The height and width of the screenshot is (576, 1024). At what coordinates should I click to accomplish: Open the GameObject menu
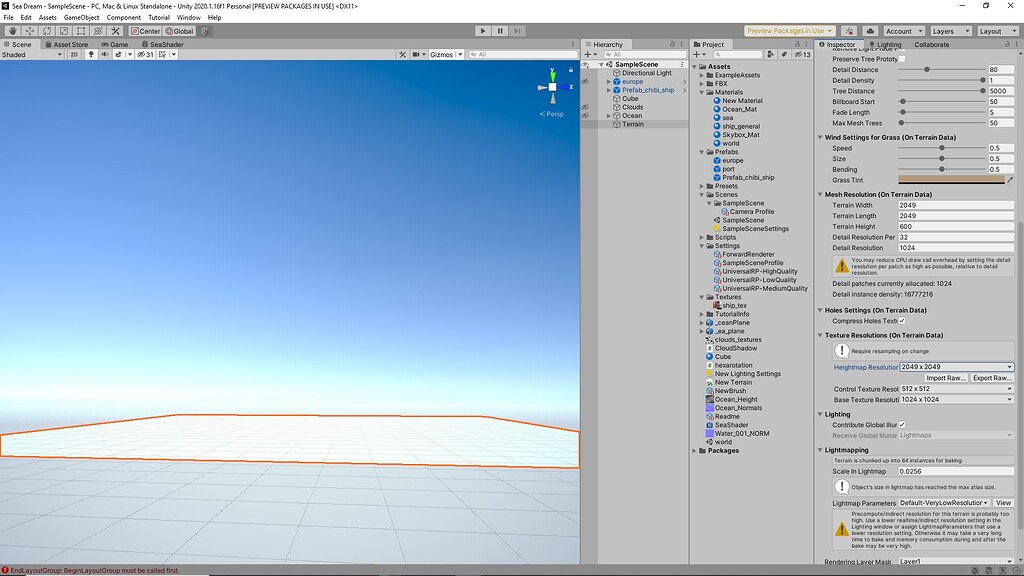coord(81,16)
